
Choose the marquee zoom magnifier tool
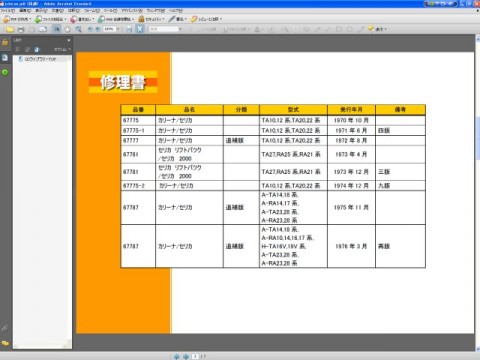point(78,29)
